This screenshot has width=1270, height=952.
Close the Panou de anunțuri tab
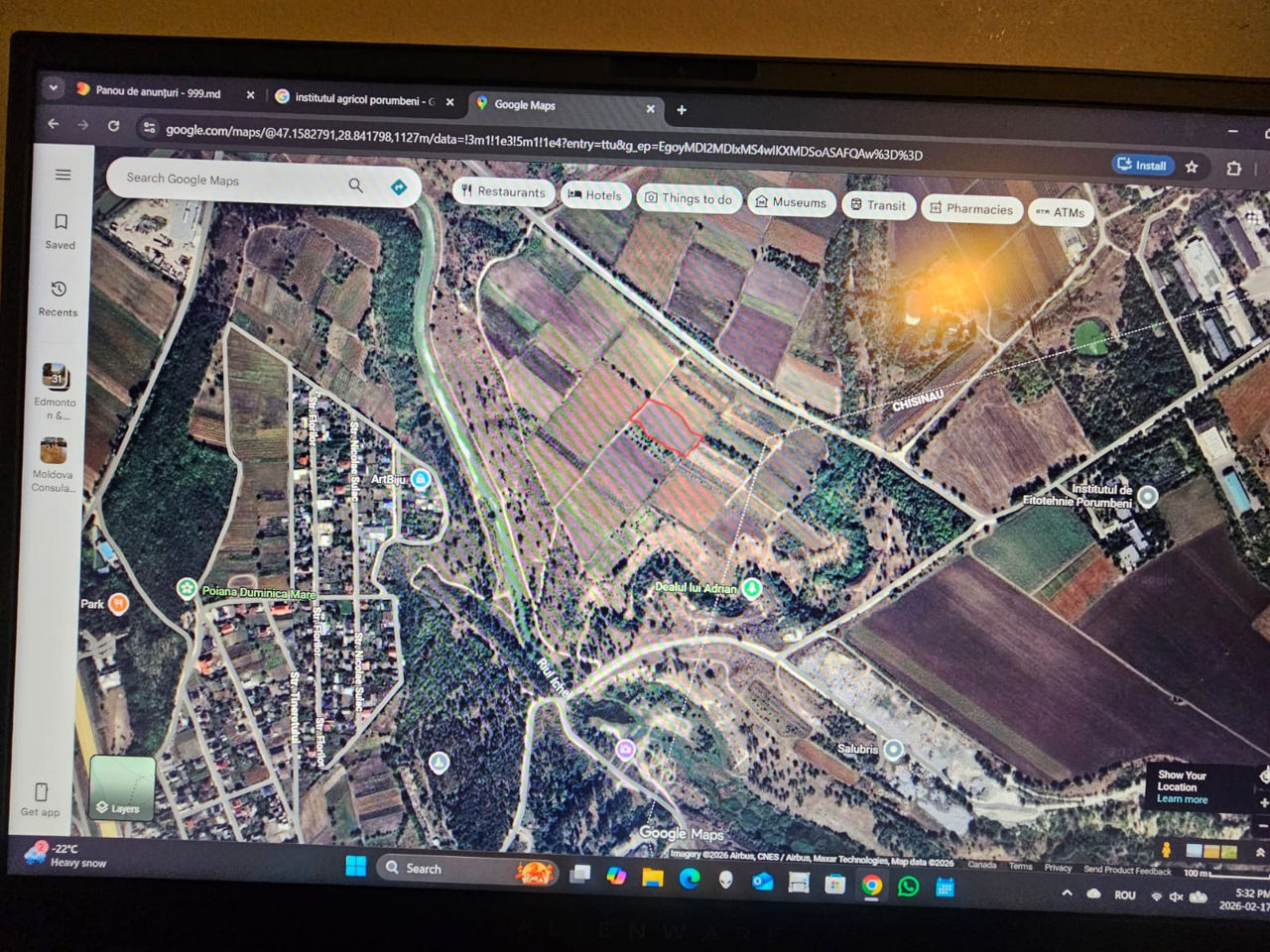[250, 95]
